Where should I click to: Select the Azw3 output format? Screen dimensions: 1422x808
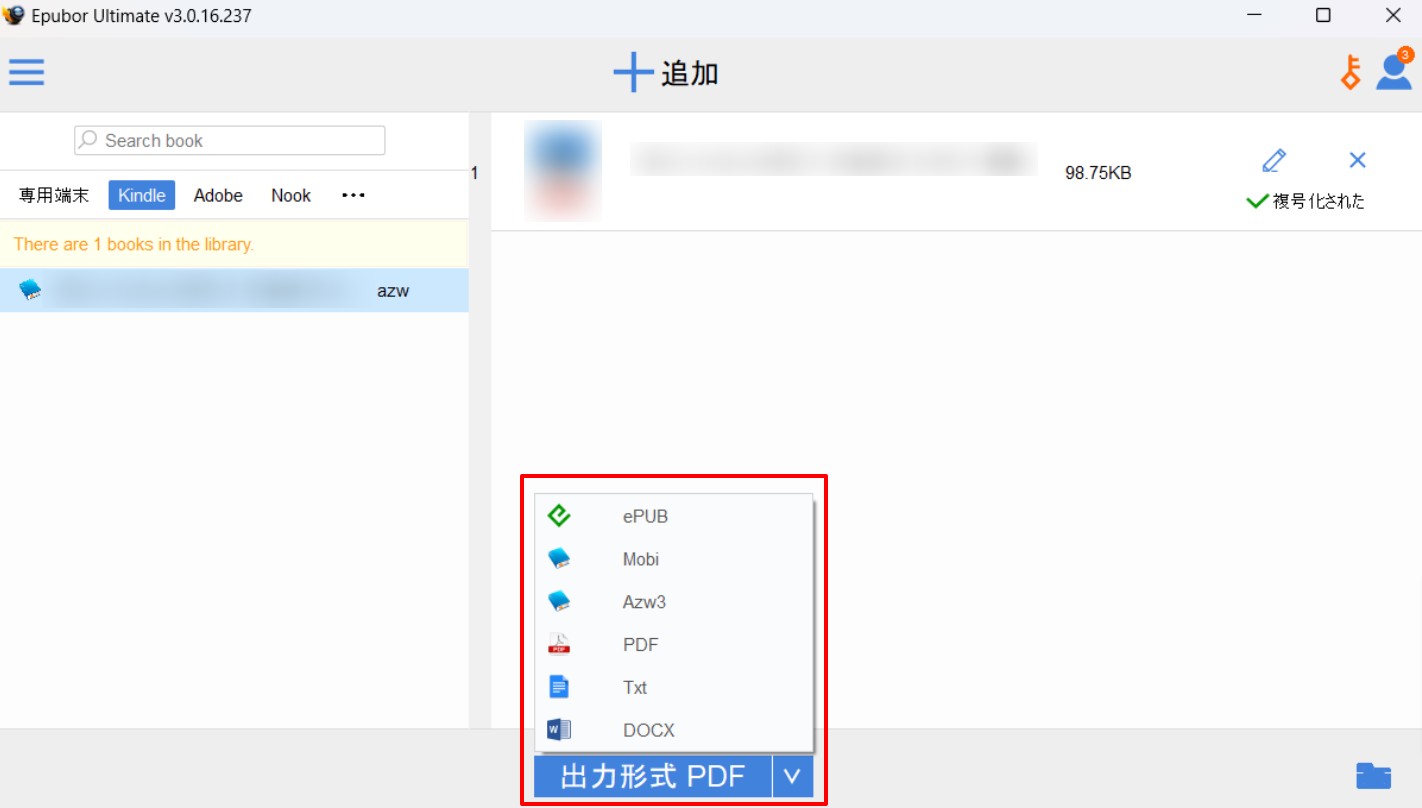pos(674,602)
